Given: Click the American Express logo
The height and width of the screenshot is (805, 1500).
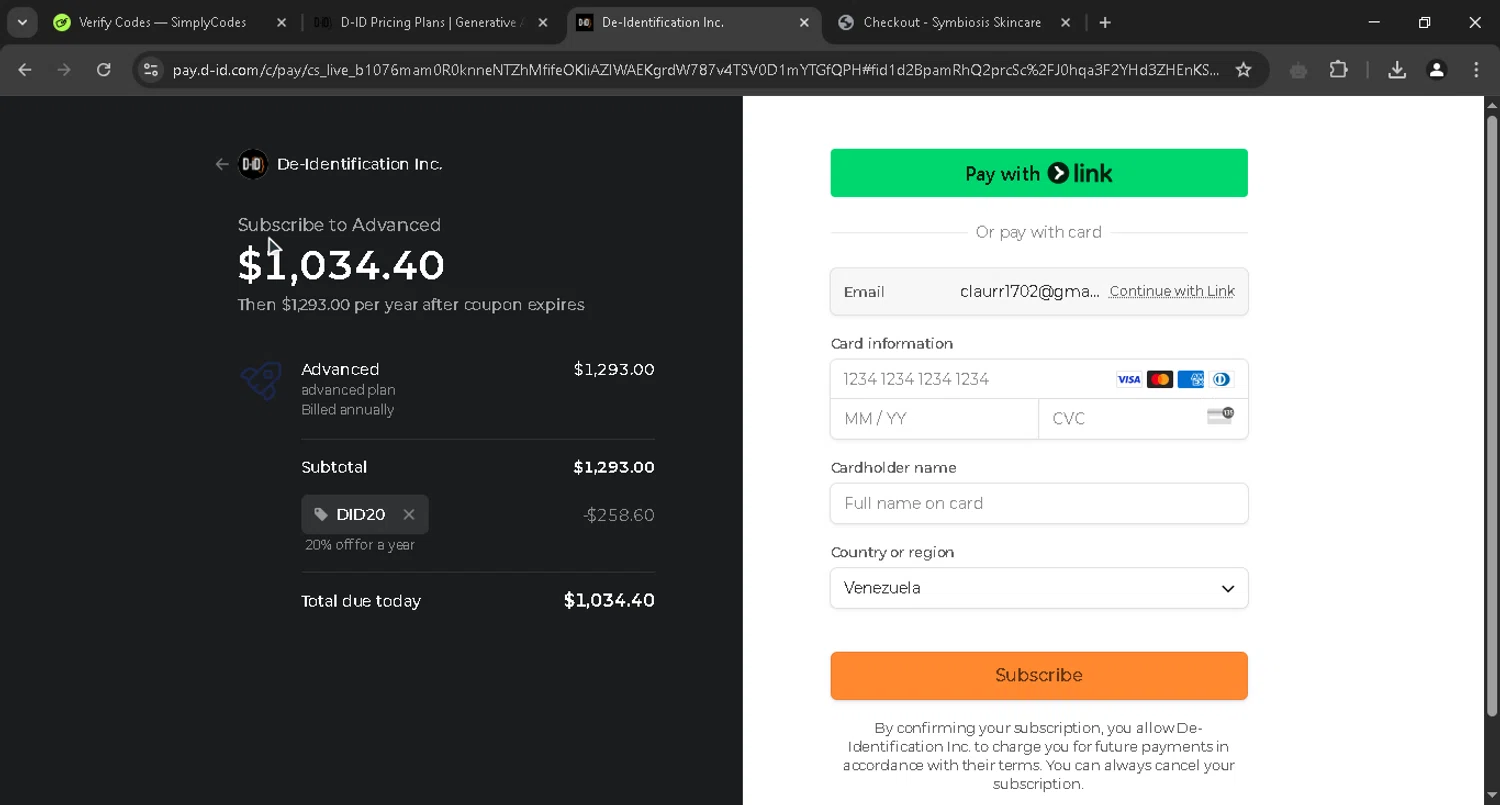Looking at the screenshot, I should point(1191,379).
